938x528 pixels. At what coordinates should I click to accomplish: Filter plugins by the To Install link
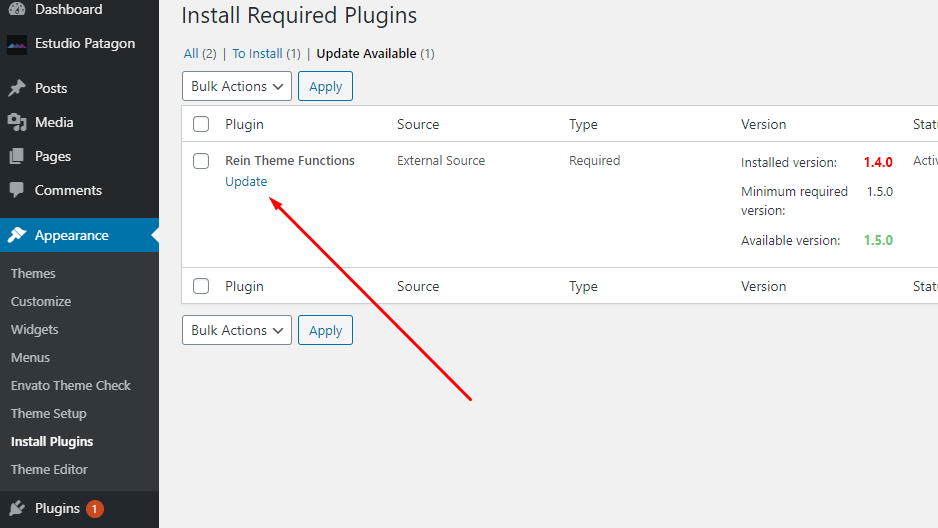[258, 54]
